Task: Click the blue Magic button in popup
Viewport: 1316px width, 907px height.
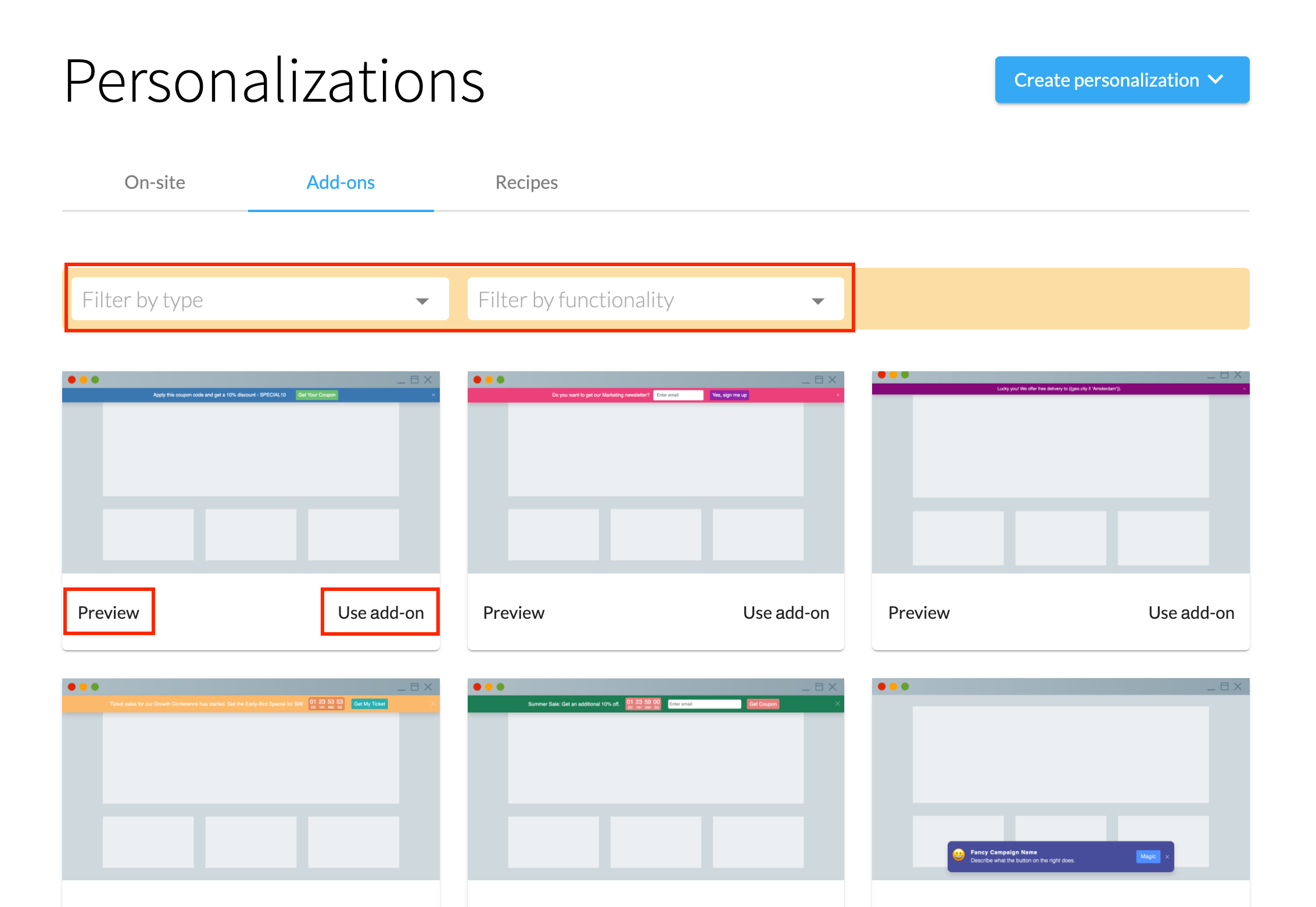Action: pos(1148,856)
